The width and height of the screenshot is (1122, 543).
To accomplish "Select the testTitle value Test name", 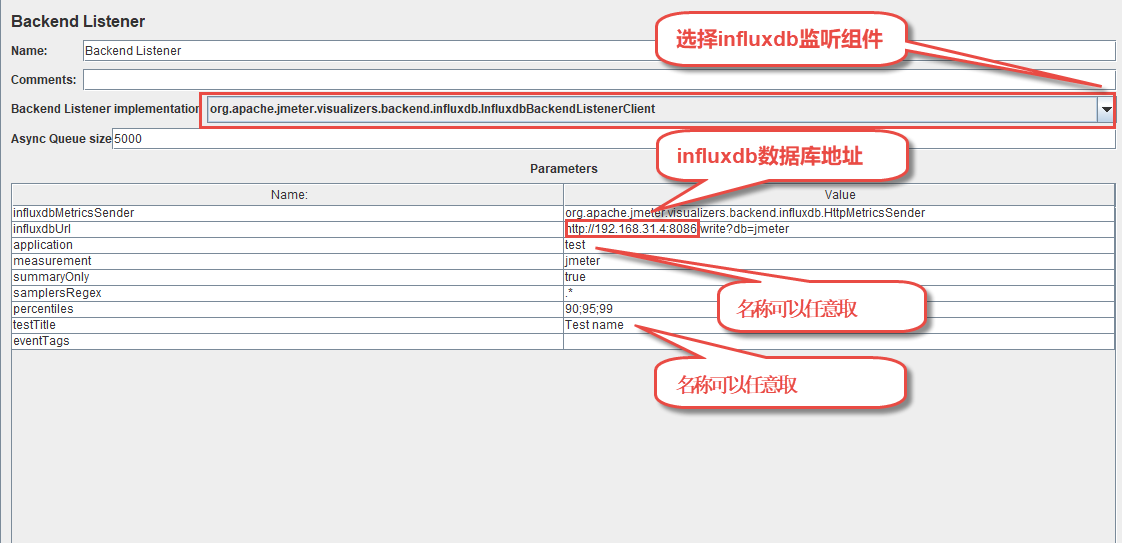I will [594, 325].
